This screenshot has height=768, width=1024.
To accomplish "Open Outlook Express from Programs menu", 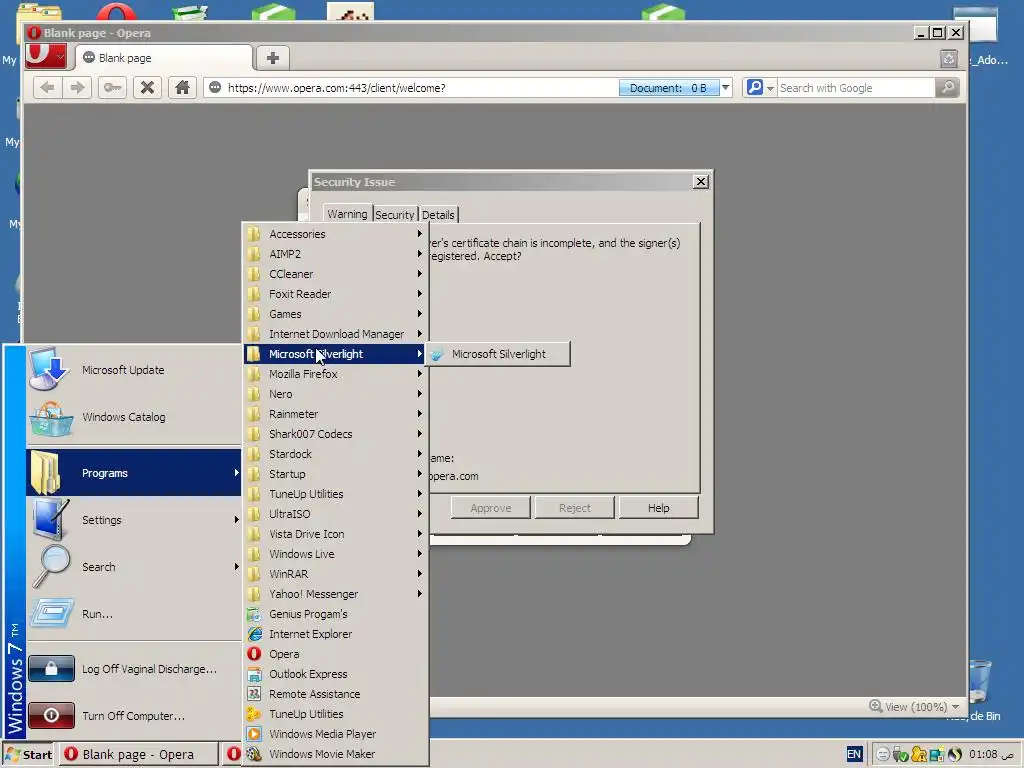I will click(336, 674).
